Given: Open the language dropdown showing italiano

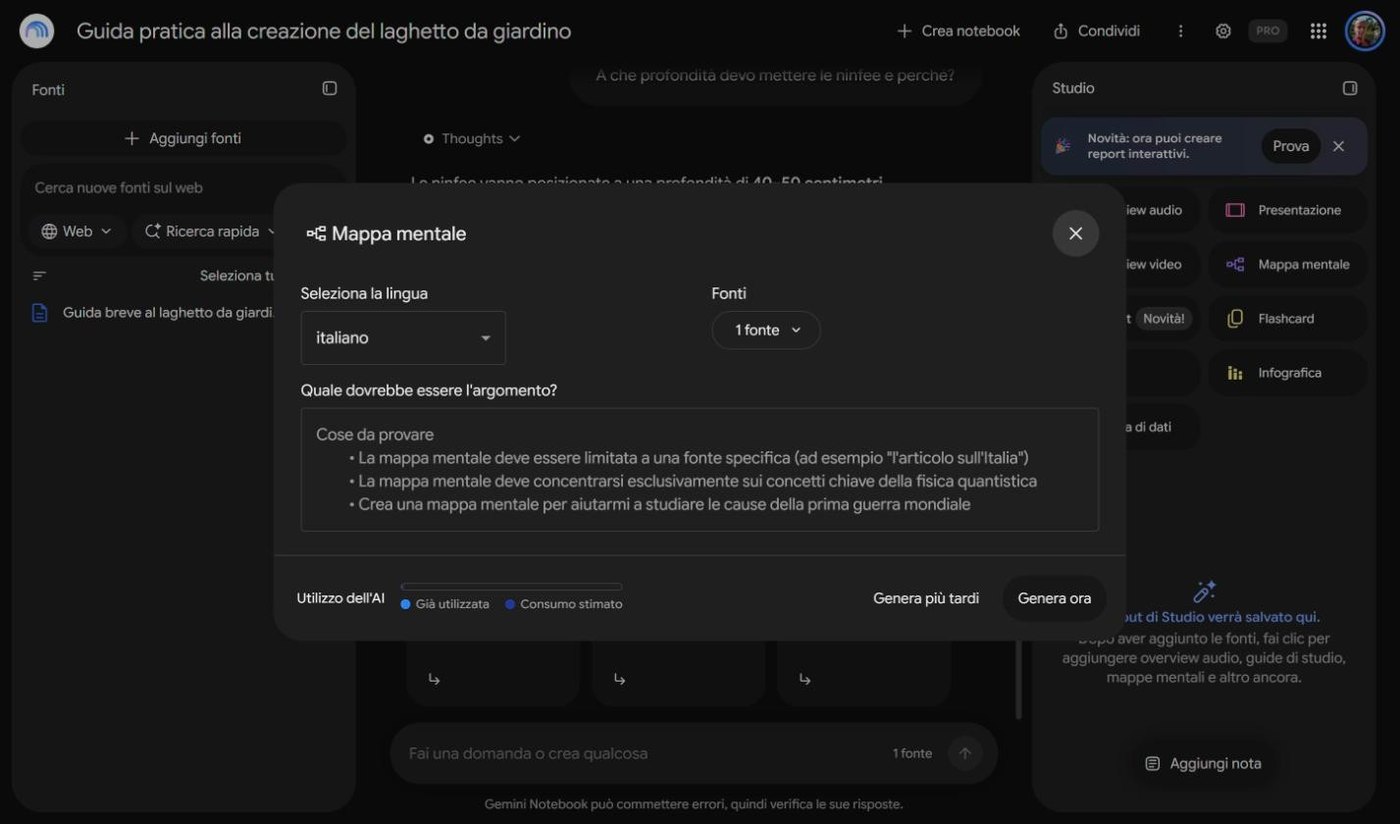Looking at the screenshot, I should click(x=403, y=338).
